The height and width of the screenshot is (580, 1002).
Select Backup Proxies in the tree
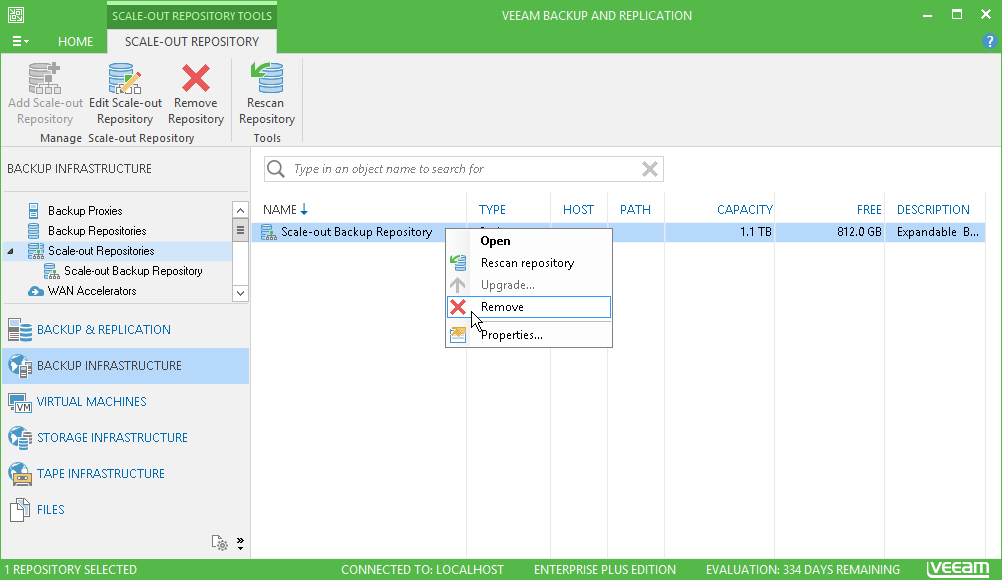click(84, 211)
